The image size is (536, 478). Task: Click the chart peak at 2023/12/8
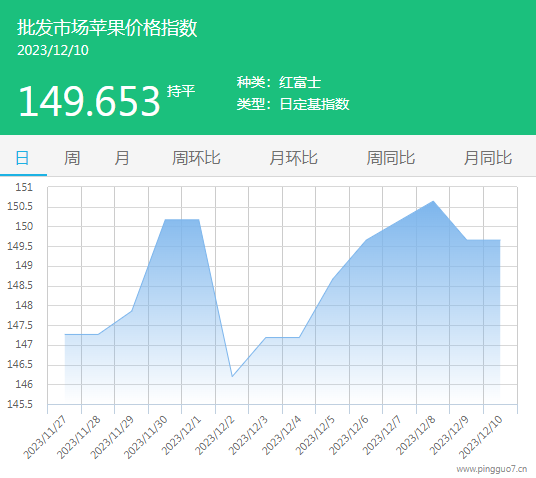pyautogui.click(x=433, y=201)
